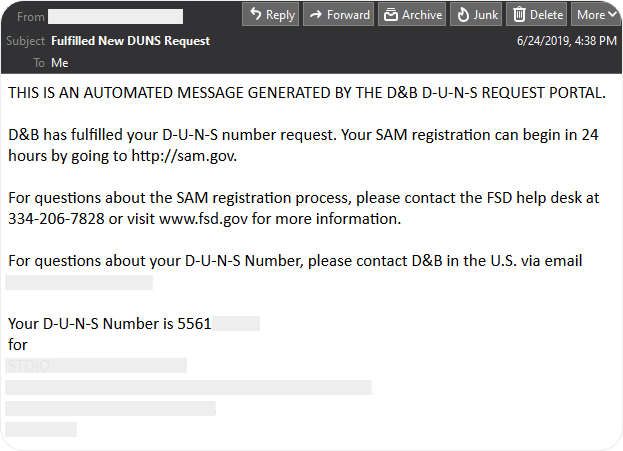Click the redacted D&B contact email address
This screenshot has width=623, height=451.
[79, 283]
